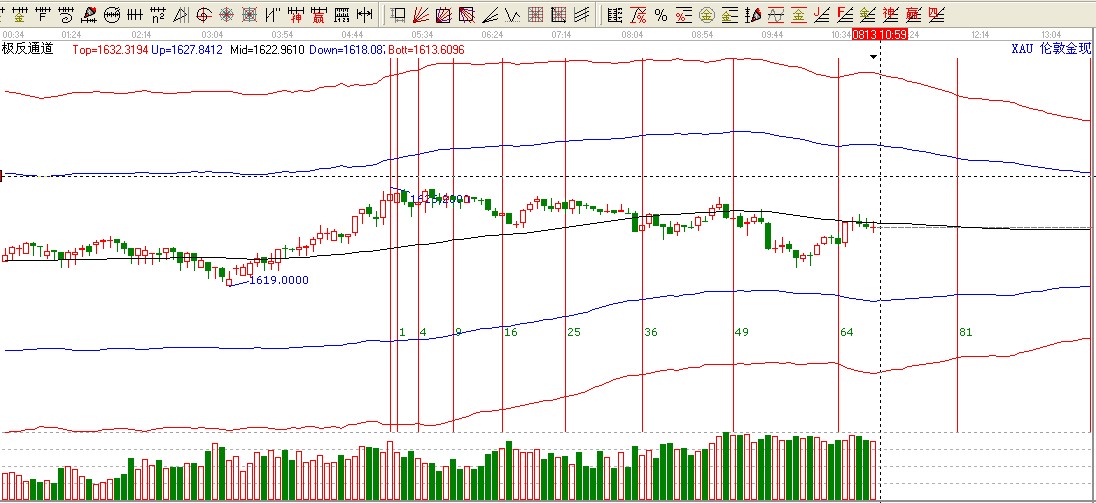Choose the zigzag wave line tool
Screen dimensions: 1096x503
[x=511, y=15]
